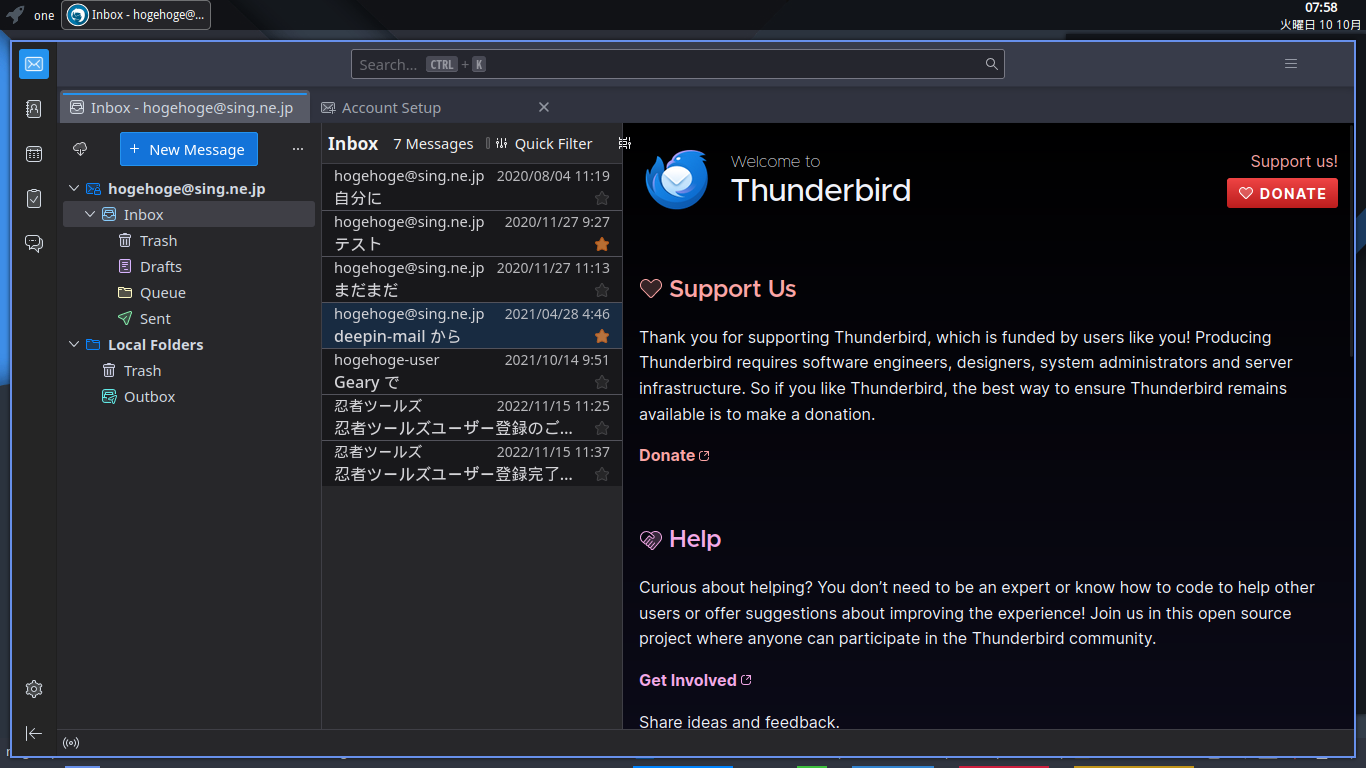Screen dimensions: 1366x768
Task: Open the Thunderbird application menu (hamburger)
Action: [1291, 64]
